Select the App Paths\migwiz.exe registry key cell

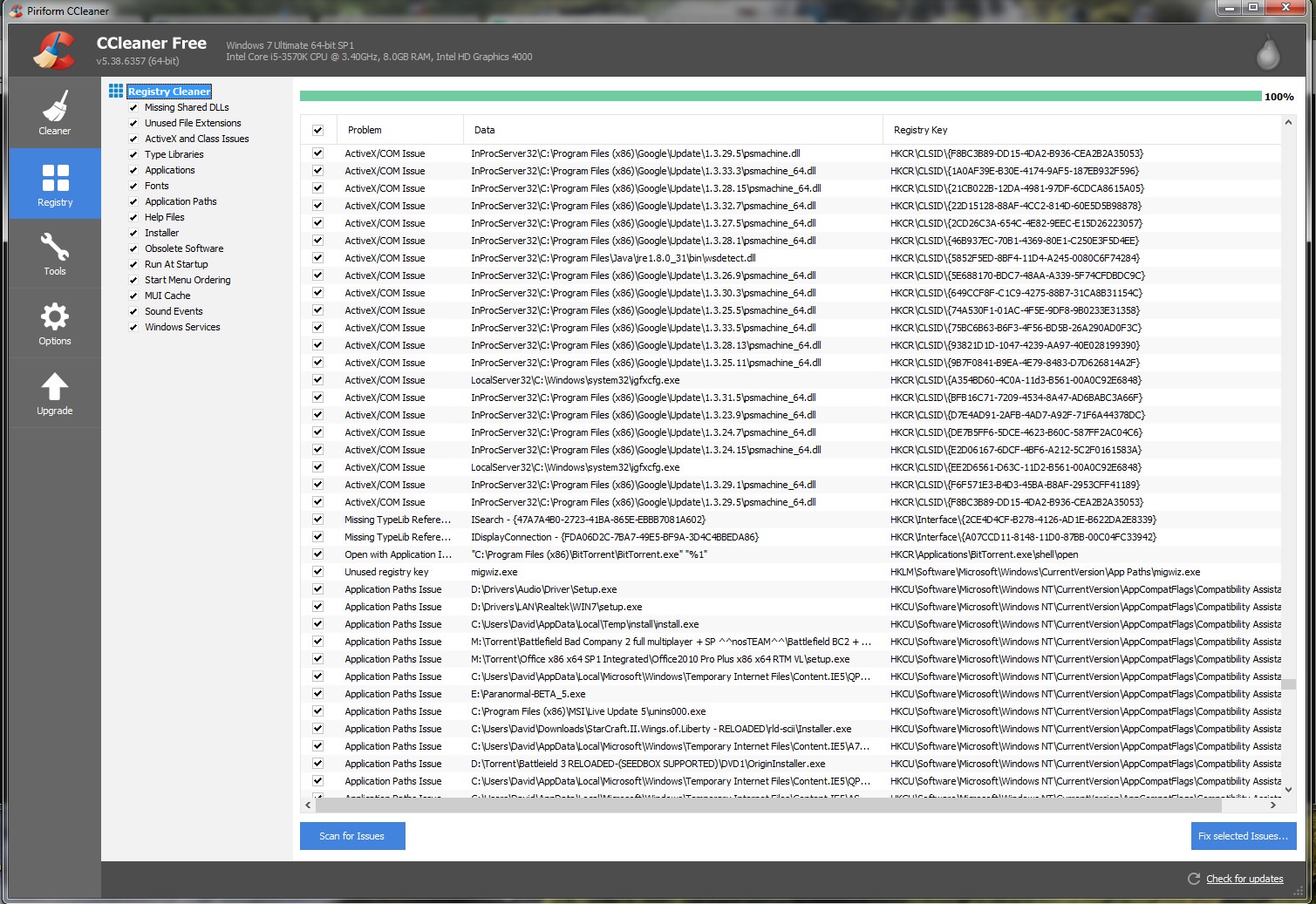[1045, 572]
